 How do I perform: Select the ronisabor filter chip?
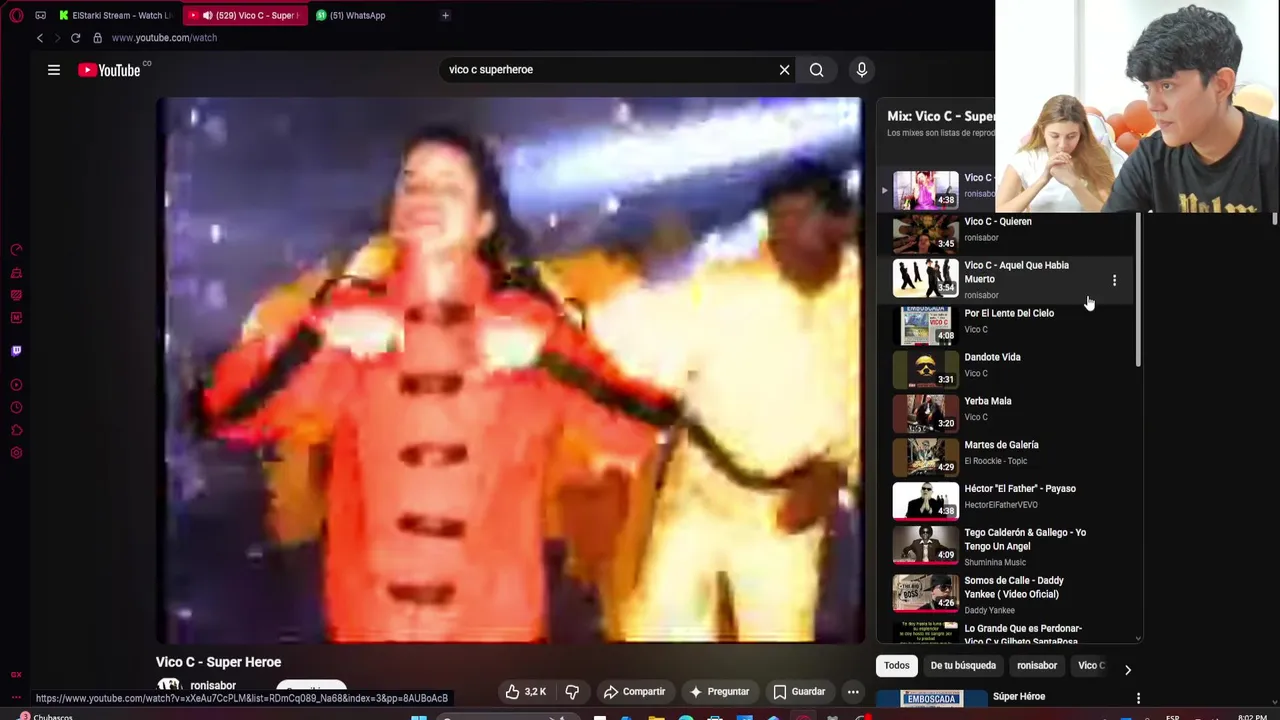tap(1037, 666)
